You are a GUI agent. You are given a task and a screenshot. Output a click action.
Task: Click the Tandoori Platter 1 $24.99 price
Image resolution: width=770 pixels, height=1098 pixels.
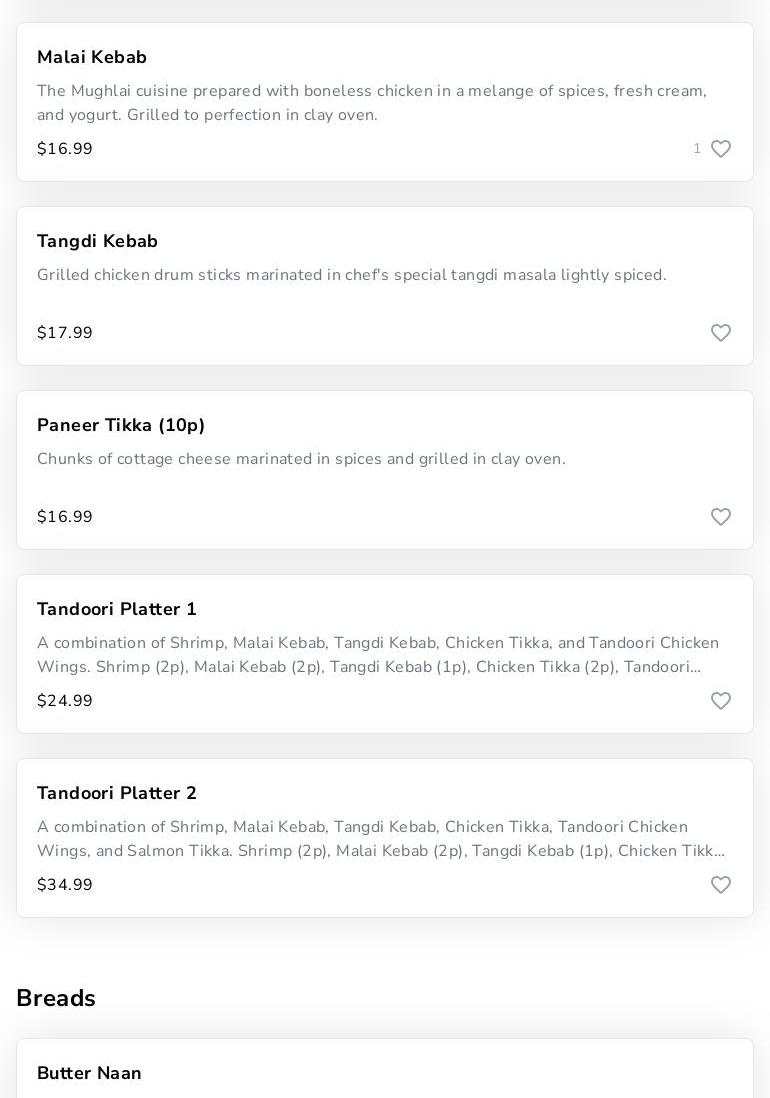65,701
